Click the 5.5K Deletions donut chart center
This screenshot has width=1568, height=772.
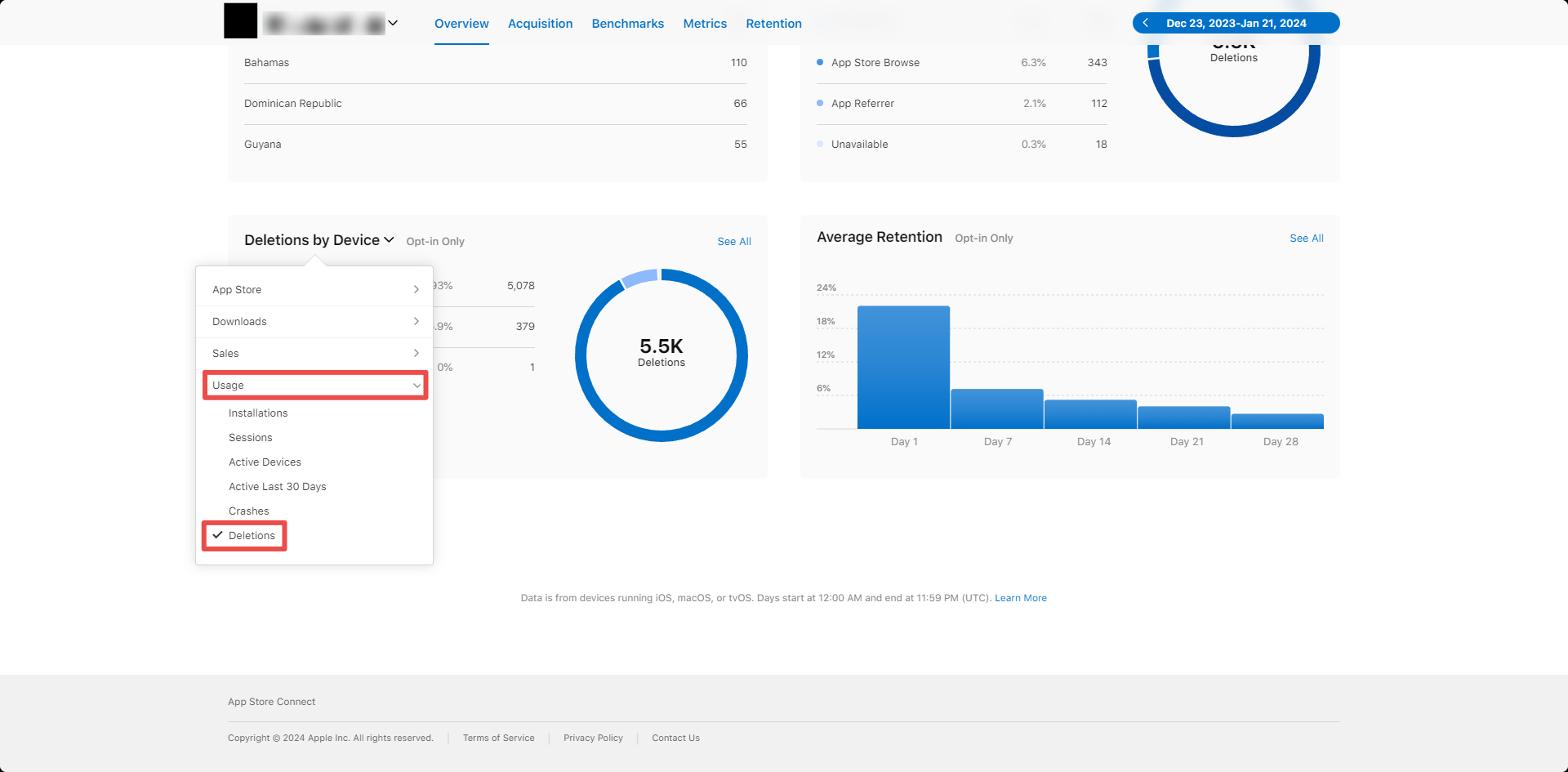tap(661, 355)
